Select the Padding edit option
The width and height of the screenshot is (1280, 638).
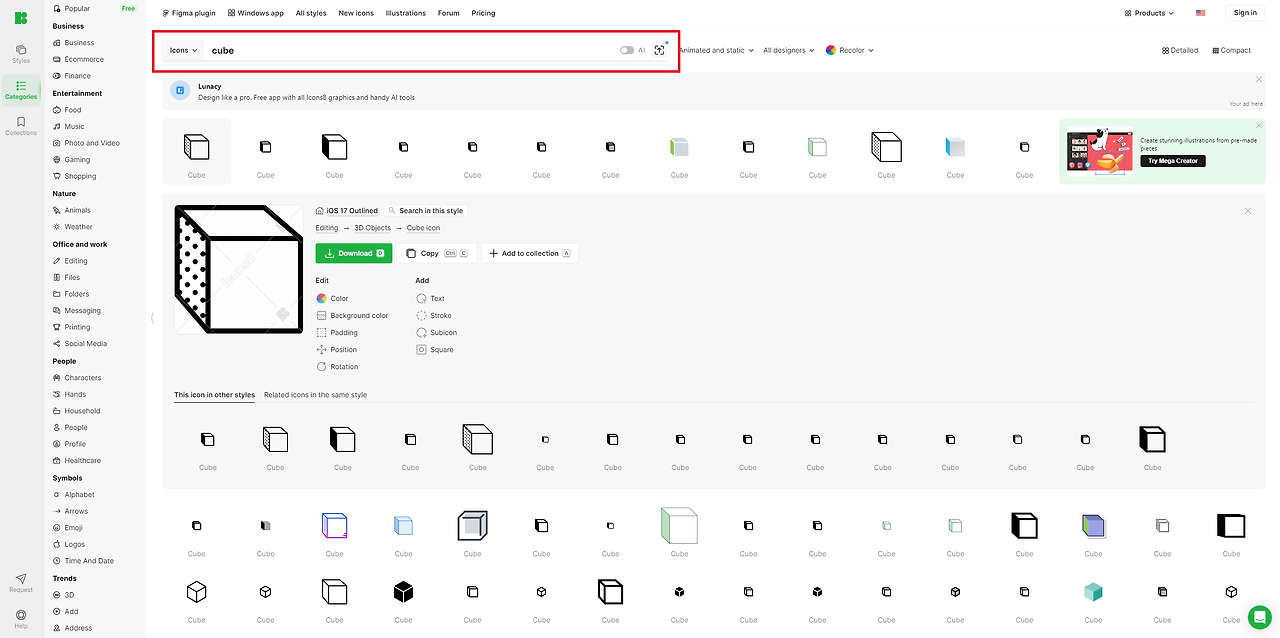click(337, 333)
